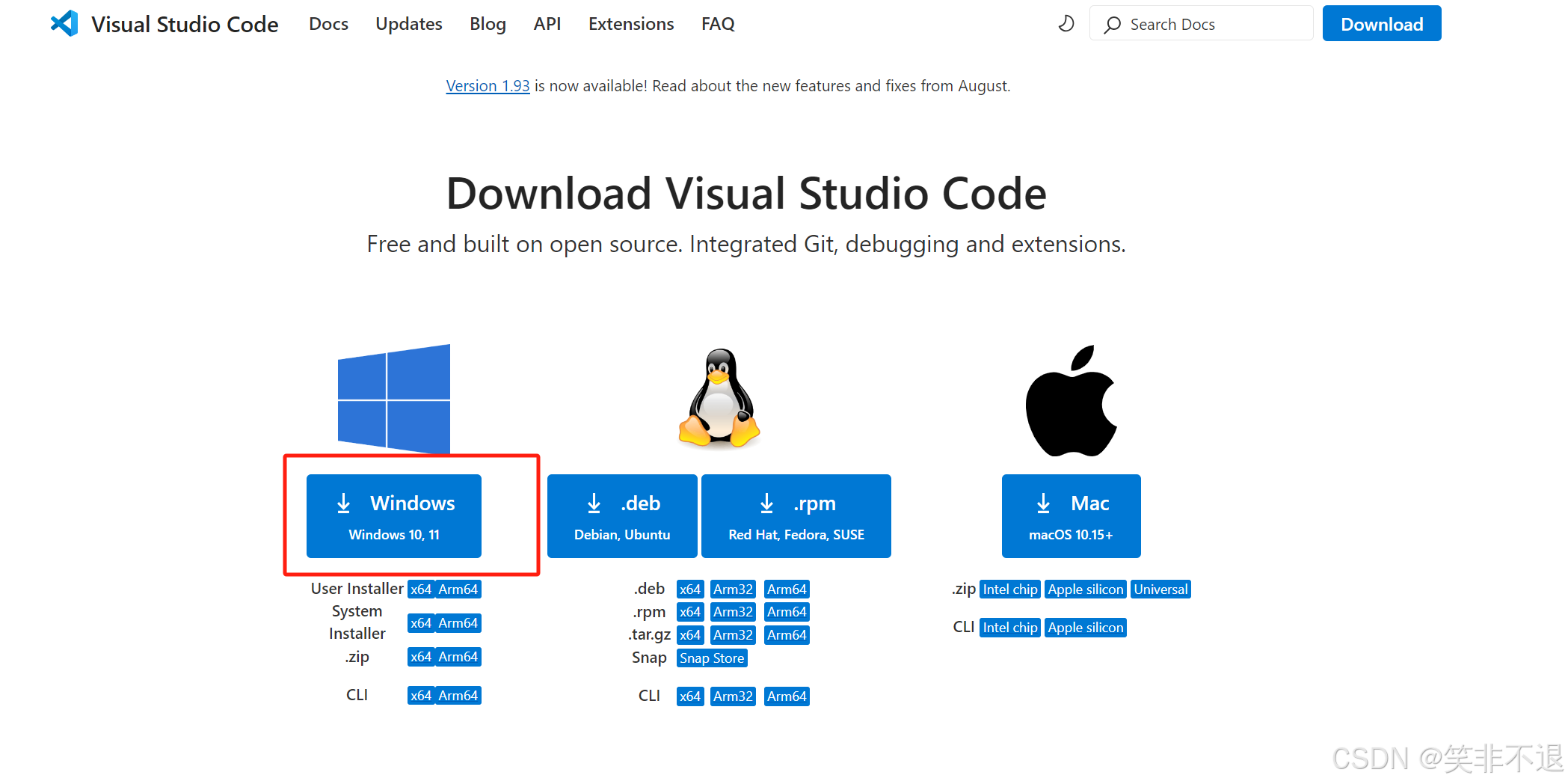Screen dimensions: 1568x784
Task: Select Arm64 for Windows User Installer
Action: (x=458, y=589)
